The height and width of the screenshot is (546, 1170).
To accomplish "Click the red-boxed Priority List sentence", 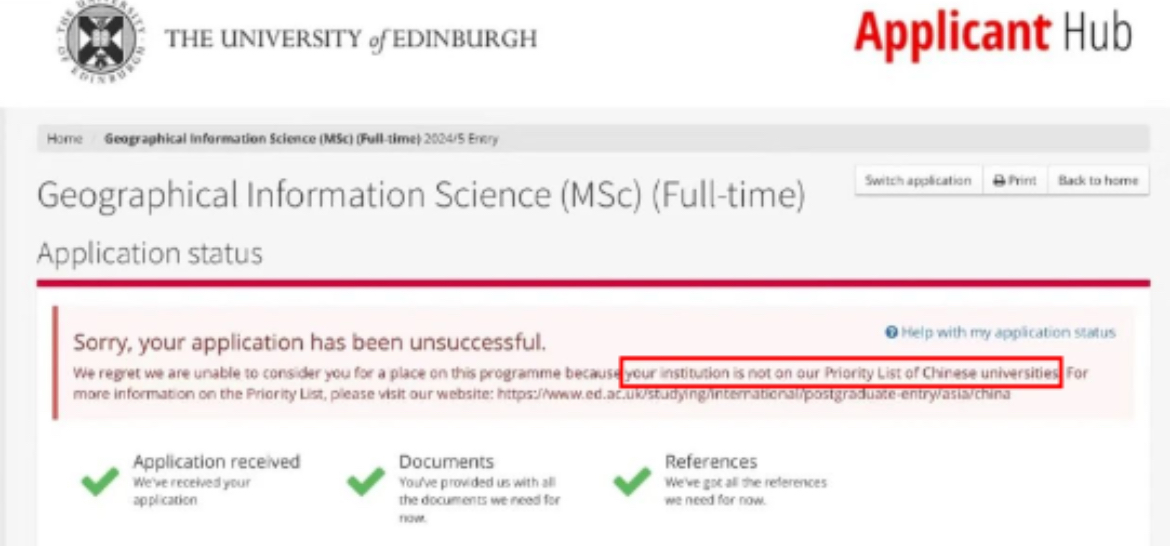I will coord(841,371).
